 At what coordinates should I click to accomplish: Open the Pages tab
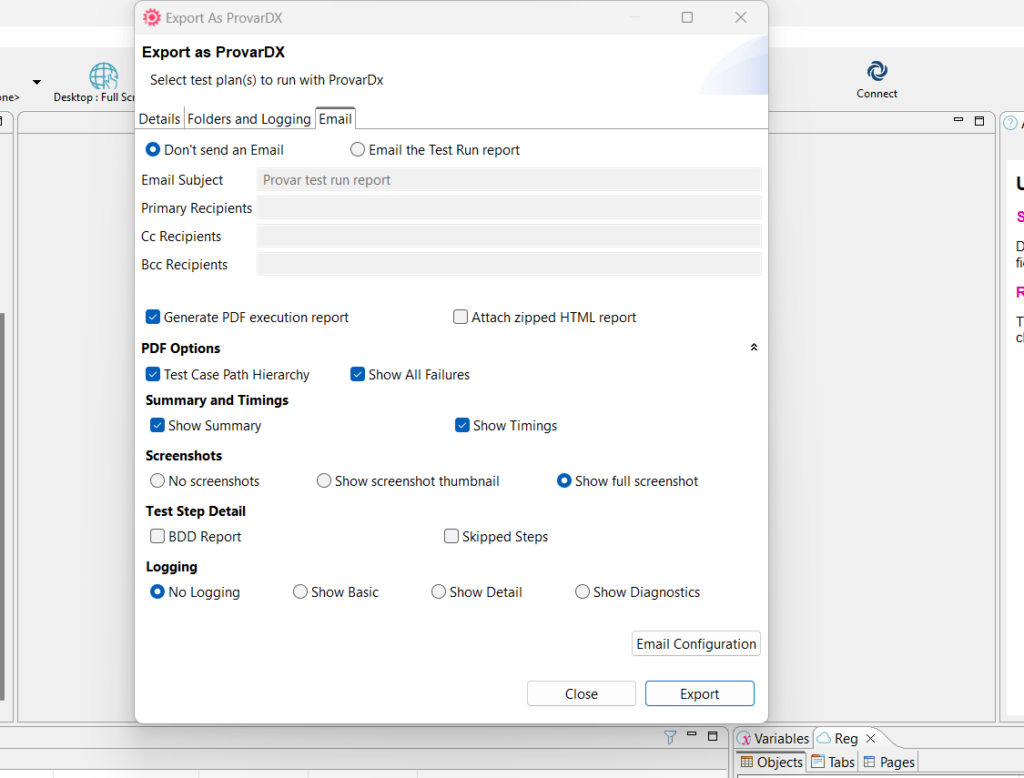pos(889,762)
